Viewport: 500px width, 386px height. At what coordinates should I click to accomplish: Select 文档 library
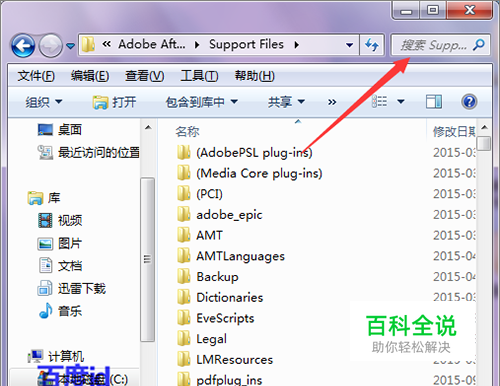70,266
